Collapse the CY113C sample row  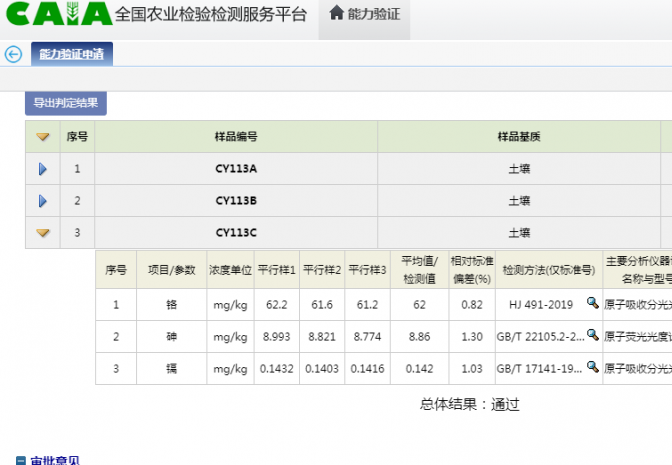point(43,233)
